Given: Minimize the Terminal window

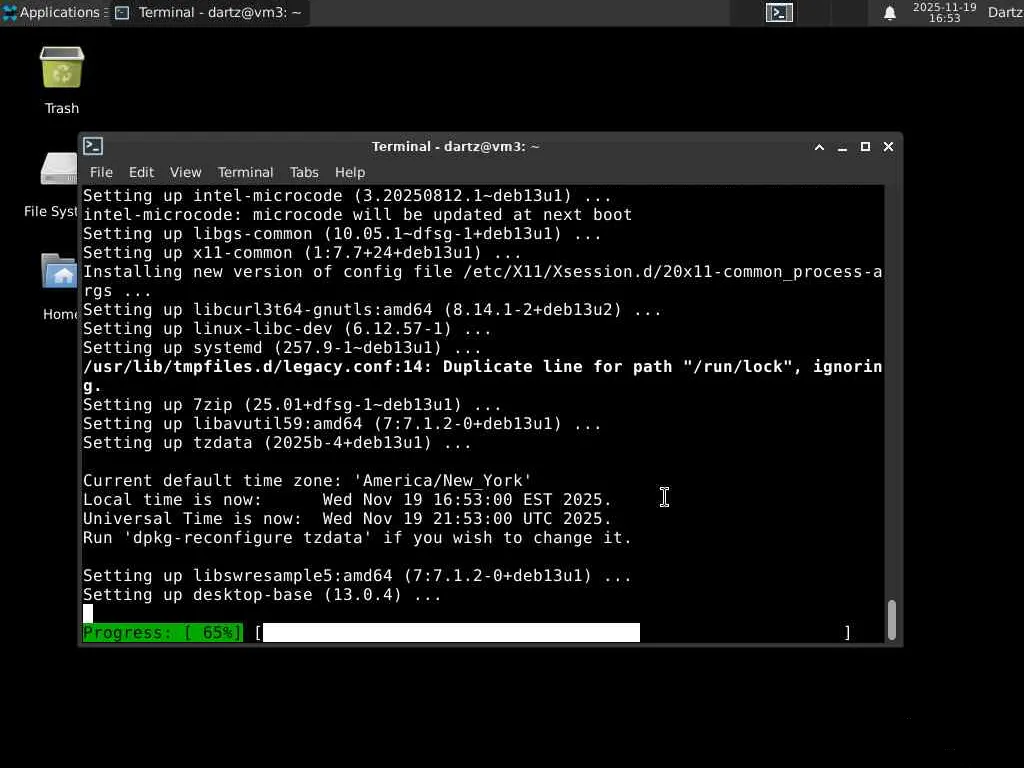Looking at the screenshot, I should [842, 147].
